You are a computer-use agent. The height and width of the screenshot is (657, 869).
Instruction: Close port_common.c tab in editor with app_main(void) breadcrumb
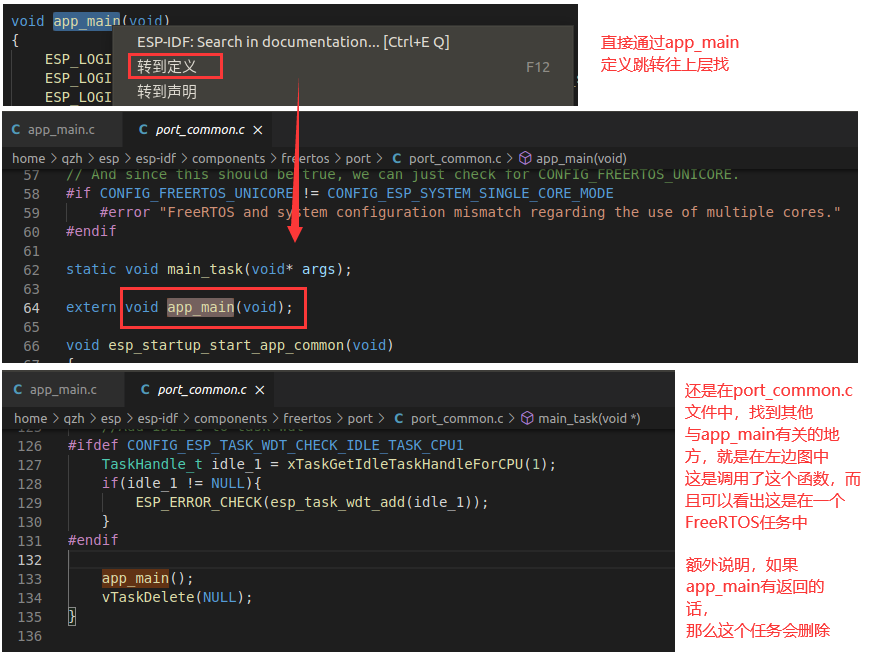(258, 130)
